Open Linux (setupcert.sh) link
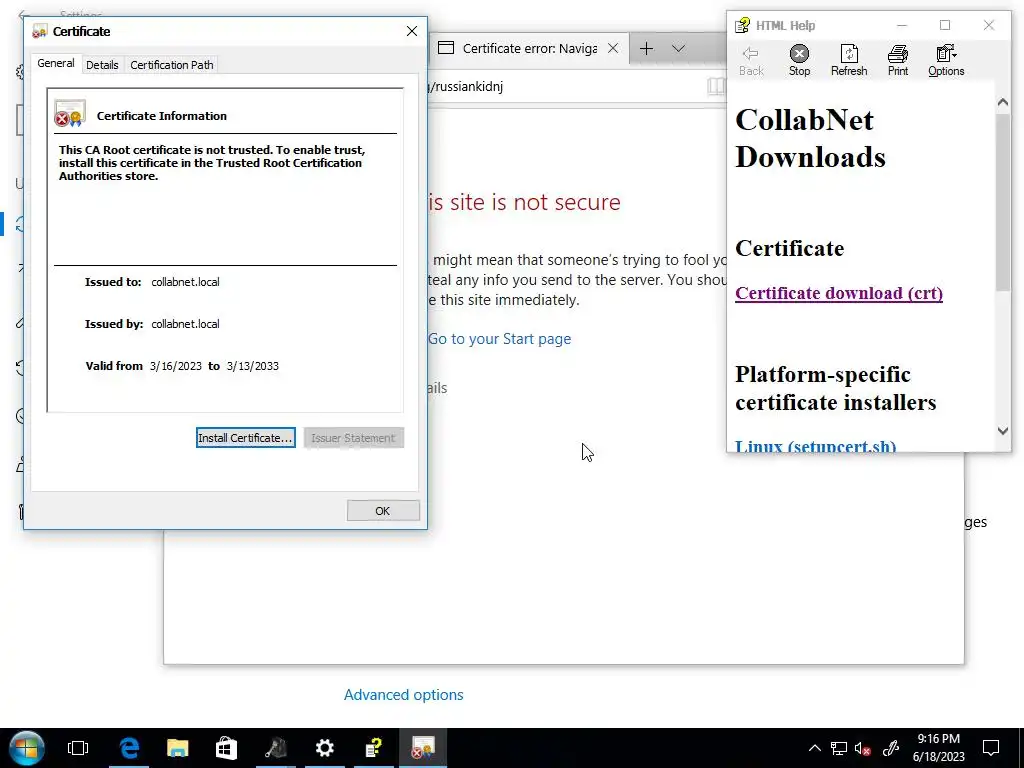1024x768 pixels. 816,446
